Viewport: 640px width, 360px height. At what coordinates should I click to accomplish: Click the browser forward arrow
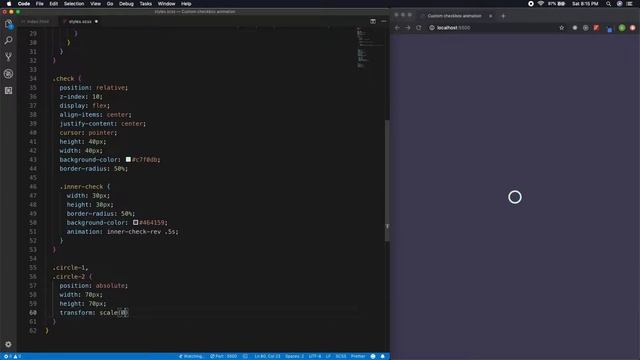coord(408,28)
